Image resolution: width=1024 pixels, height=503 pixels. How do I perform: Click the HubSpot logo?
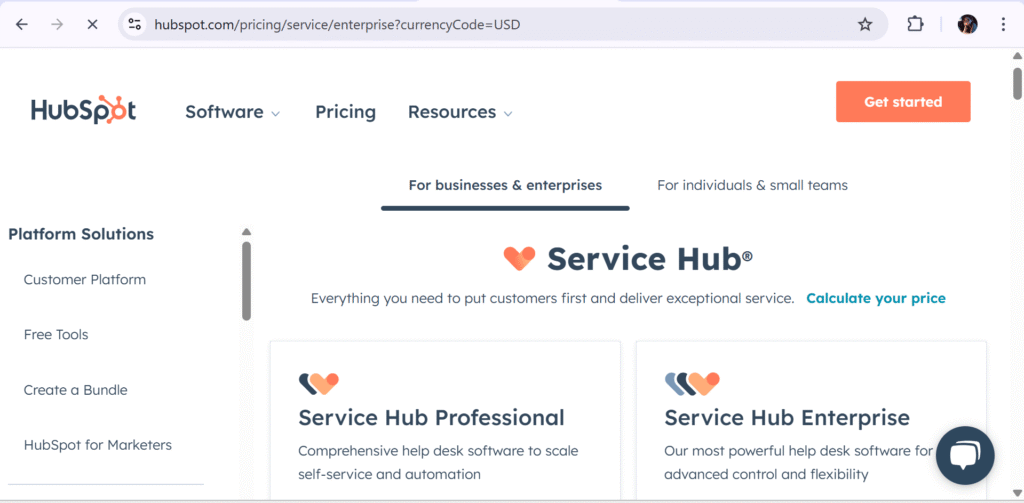click(x=84, y=111)
